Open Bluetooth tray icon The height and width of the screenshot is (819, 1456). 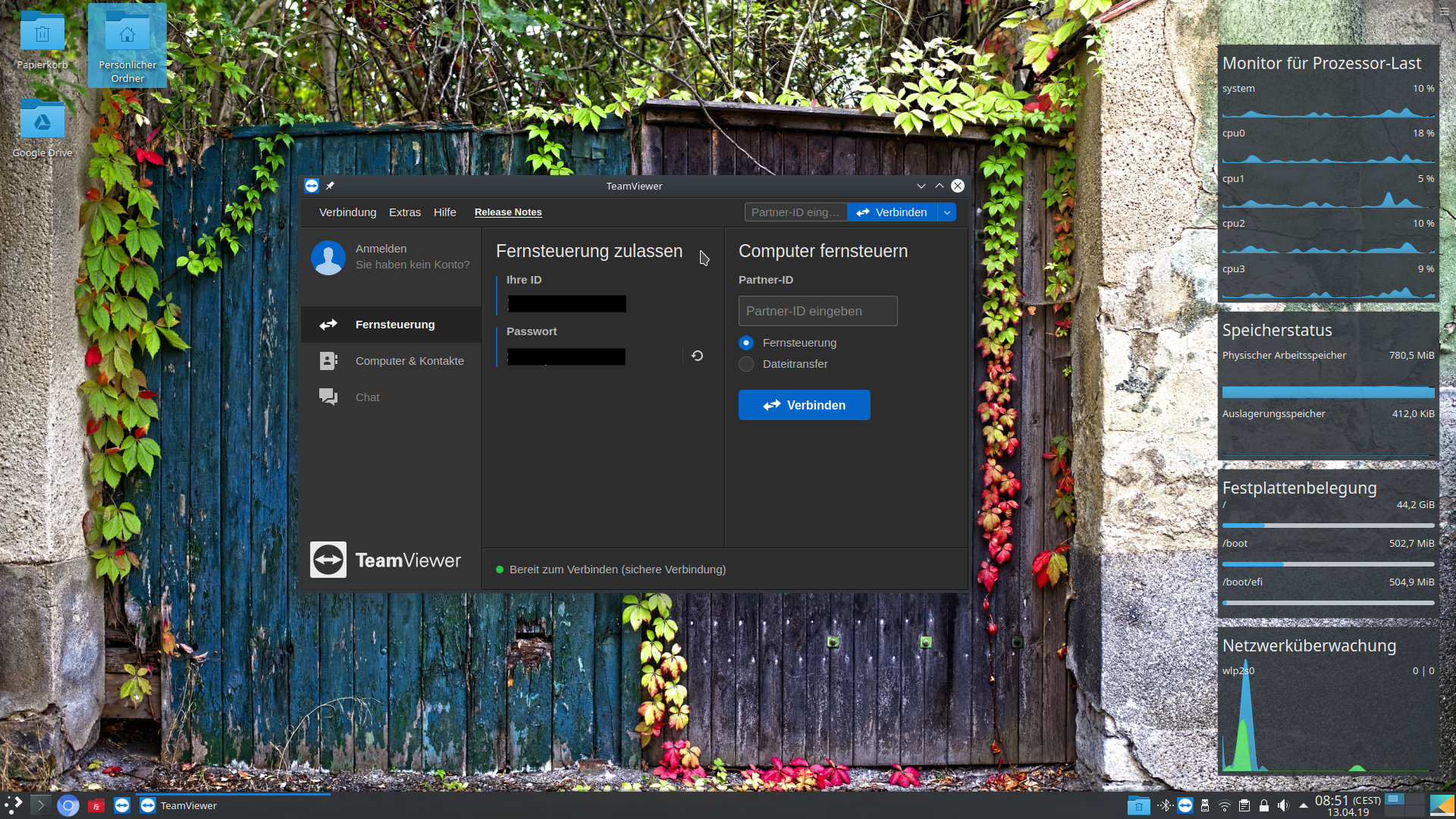(x=1166, y=805)
